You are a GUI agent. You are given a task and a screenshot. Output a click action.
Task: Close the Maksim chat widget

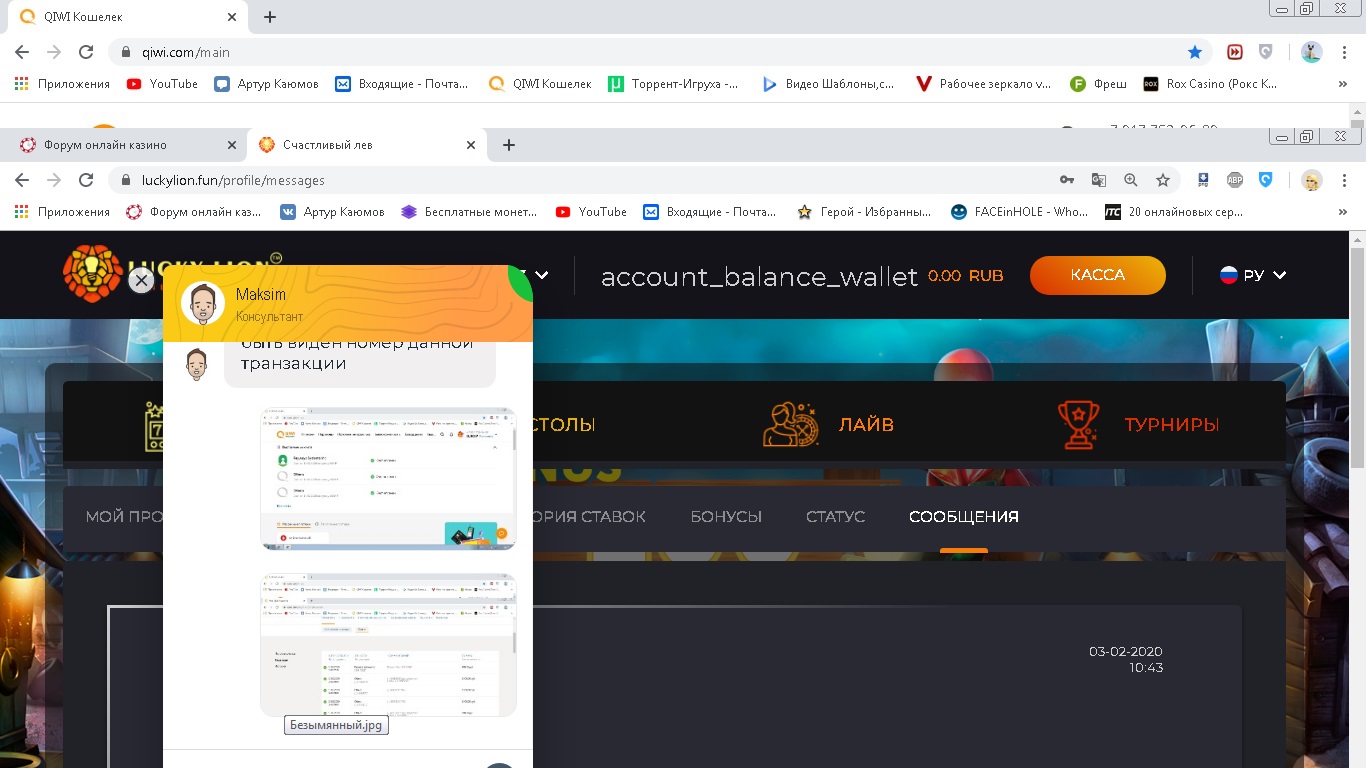(x=142, y=280)
